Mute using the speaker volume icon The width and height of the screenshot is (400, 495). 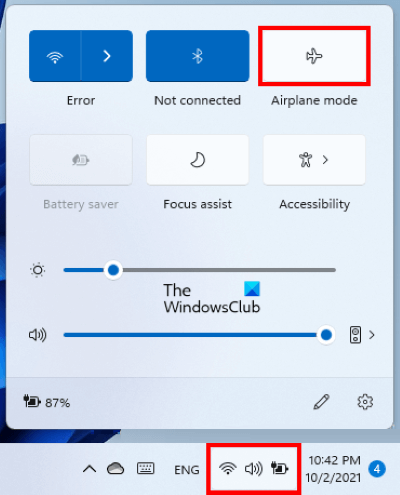coord(37,335)
